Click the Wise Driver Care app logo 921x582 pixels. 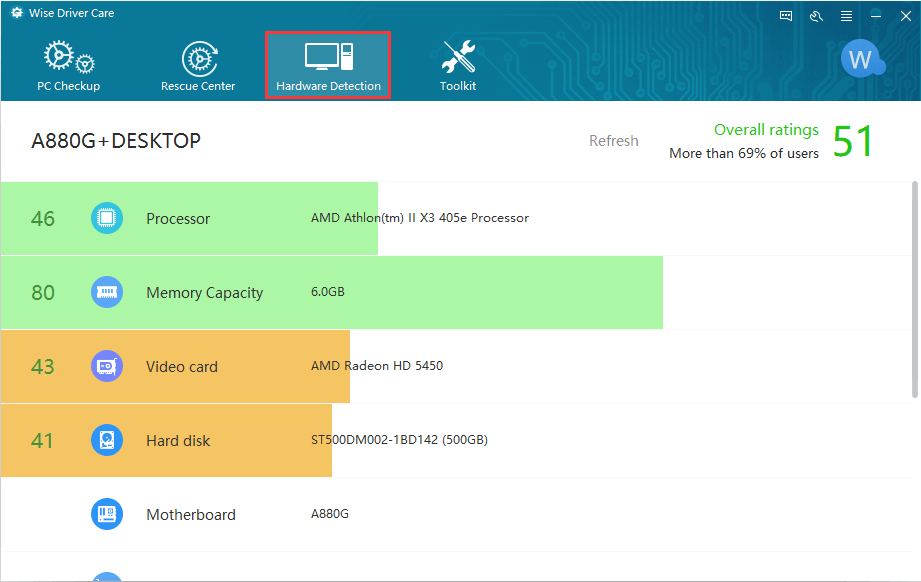(16, 13)
